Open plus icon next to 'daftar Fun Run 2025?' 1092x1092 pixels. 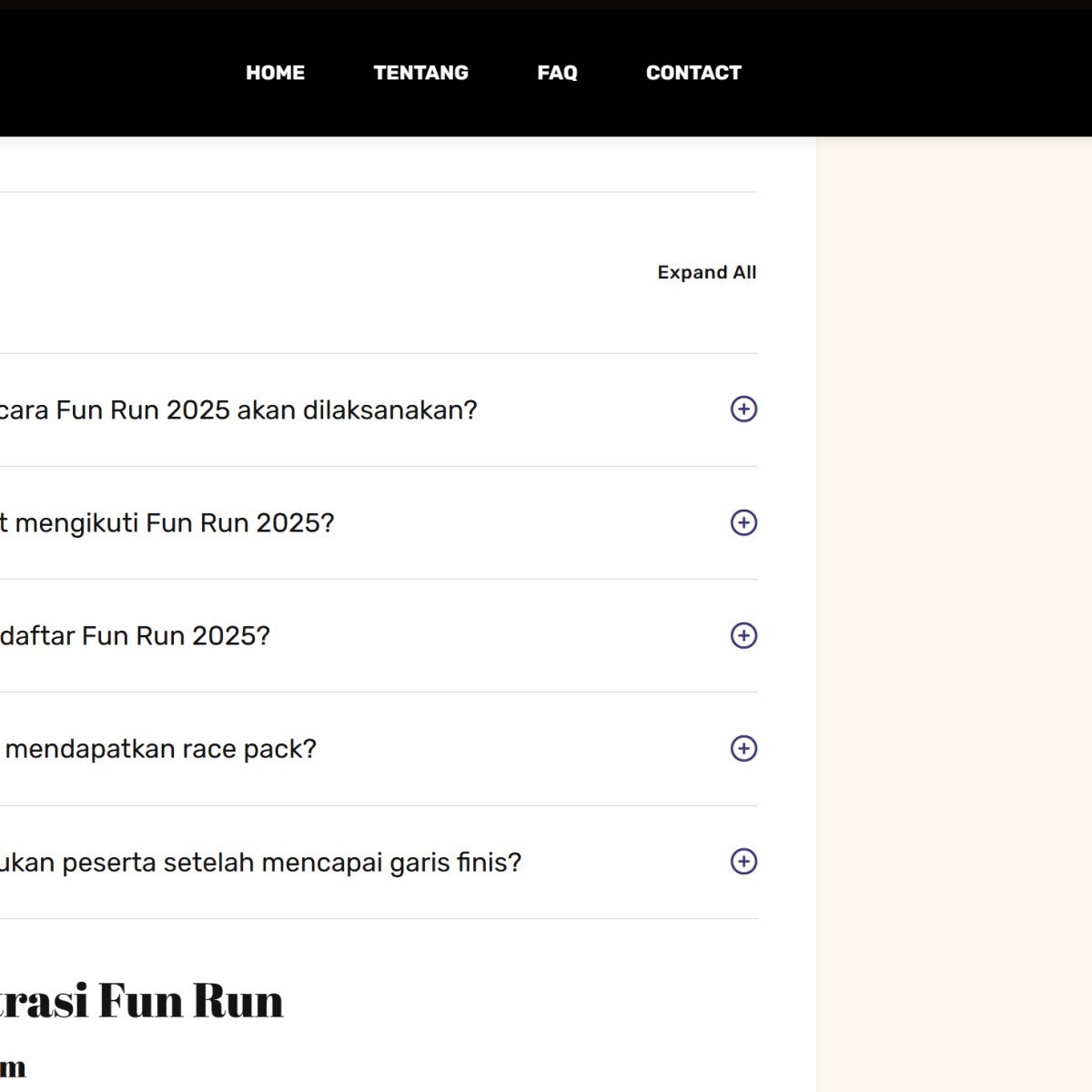tap(743, 635)
